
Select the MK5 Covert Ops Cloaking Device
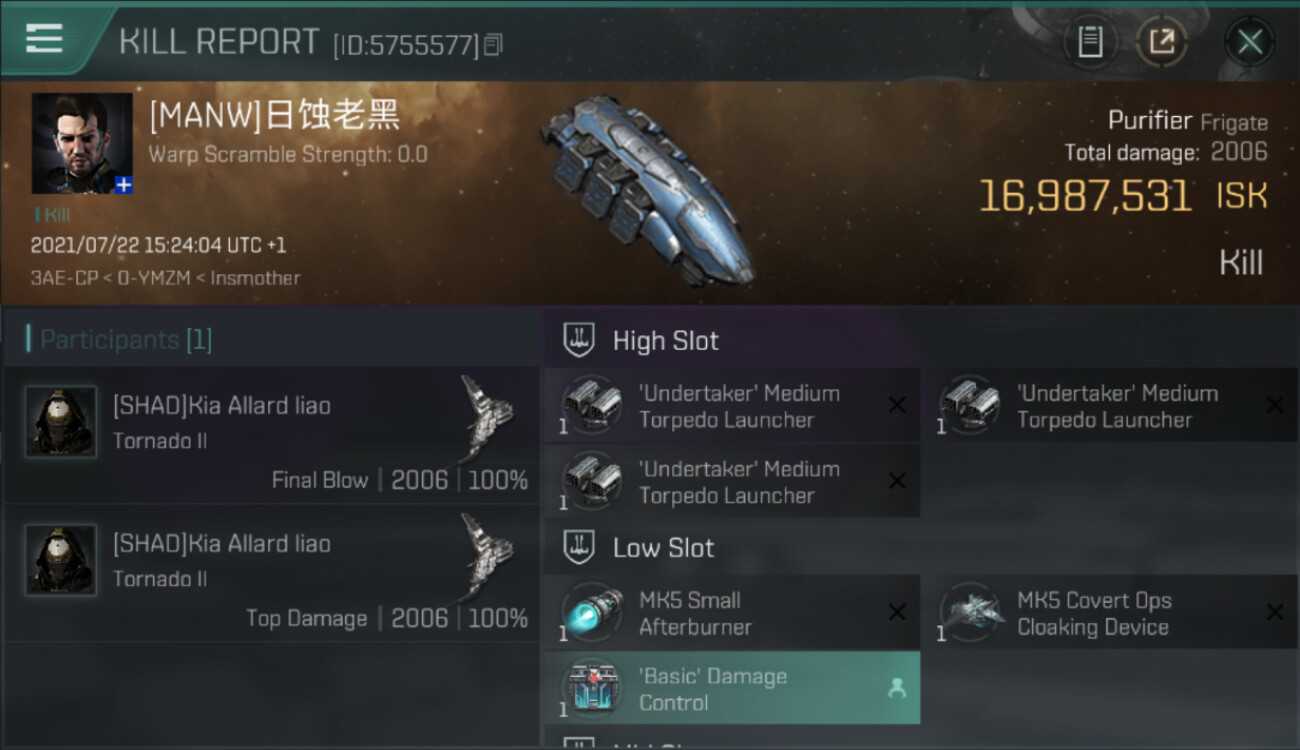[x=1109, y=613]
